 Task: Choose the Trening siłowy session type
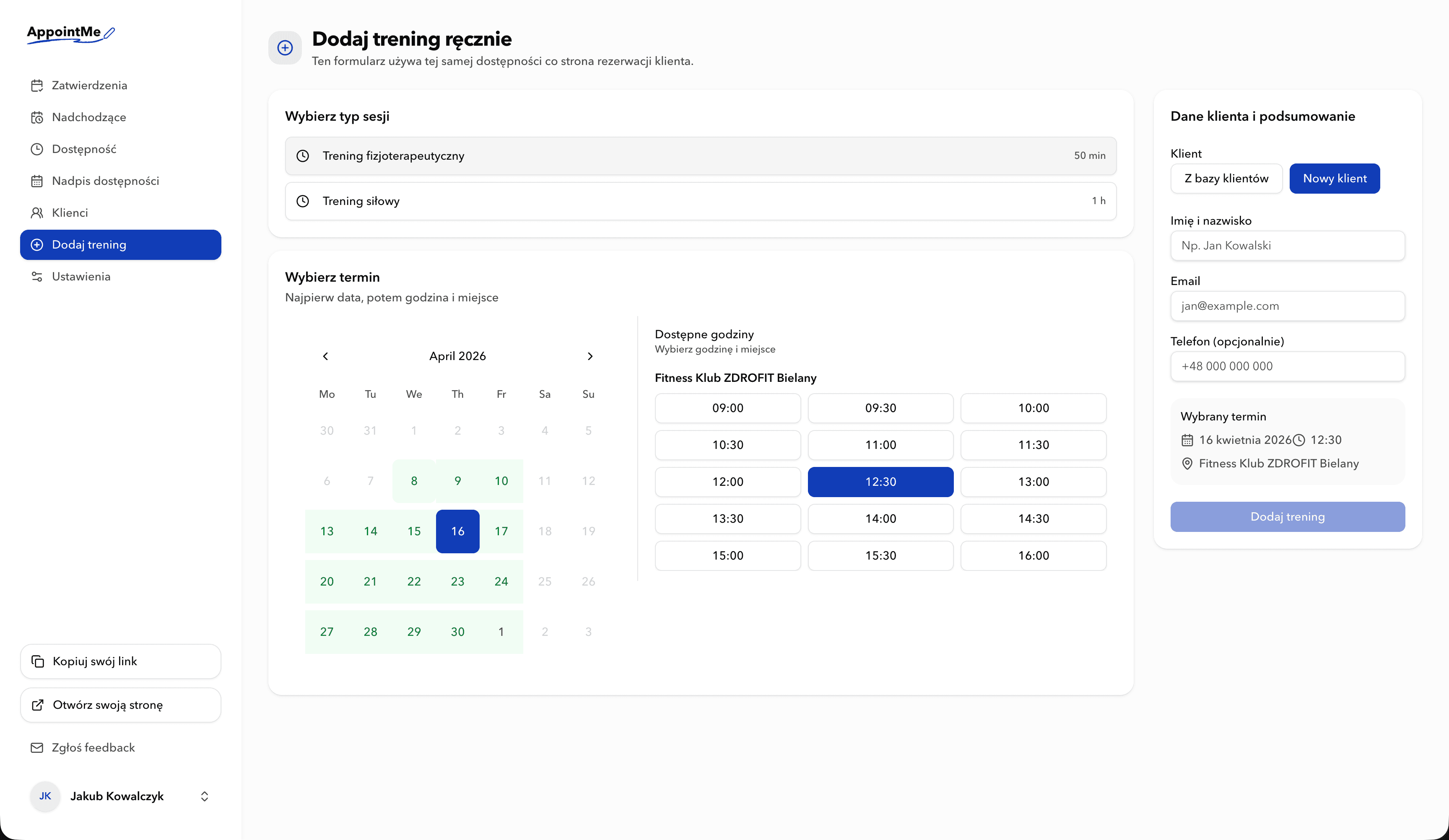coord(700,201)
